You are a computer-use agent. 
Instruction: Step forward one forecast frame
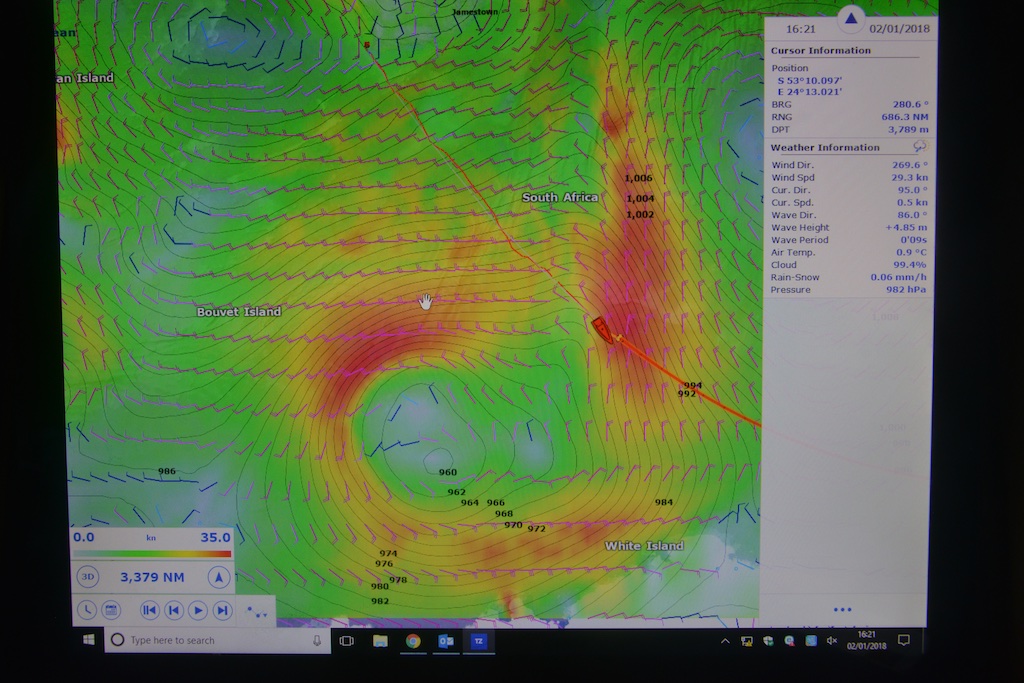click(222, 610)
